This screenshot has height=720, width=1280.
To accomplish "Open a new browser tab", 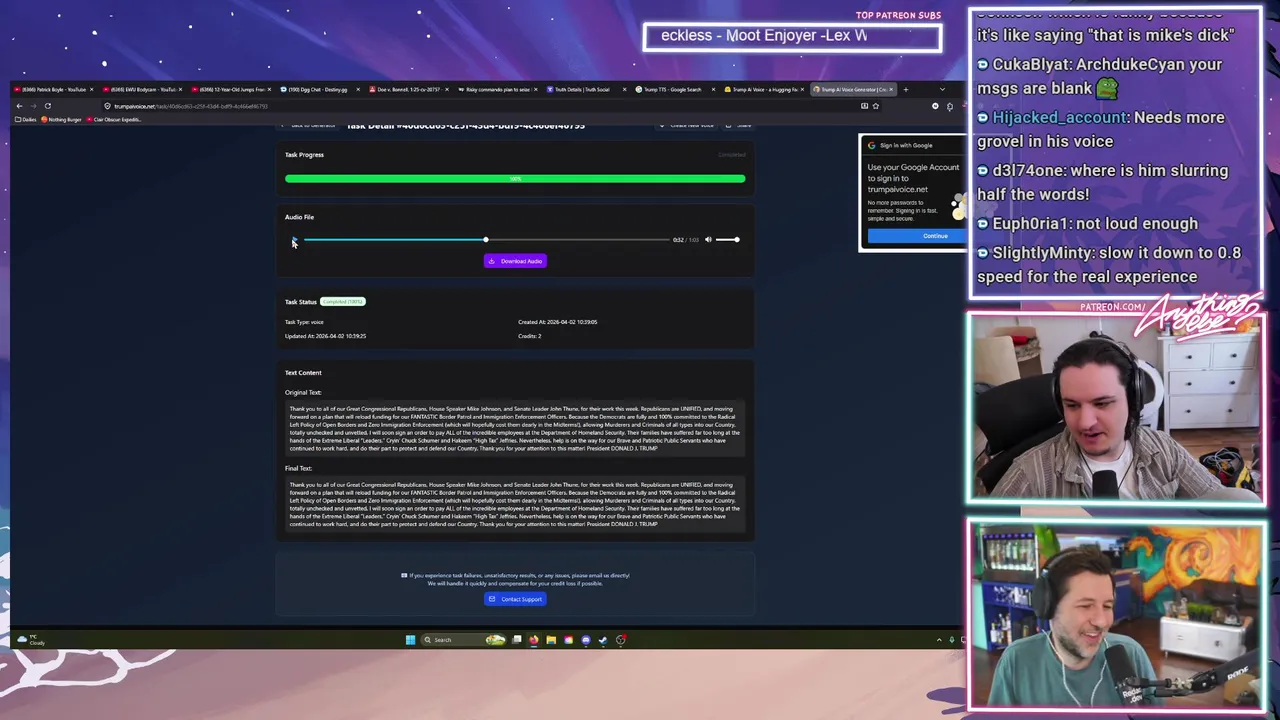I will click(x=906, y=90).
